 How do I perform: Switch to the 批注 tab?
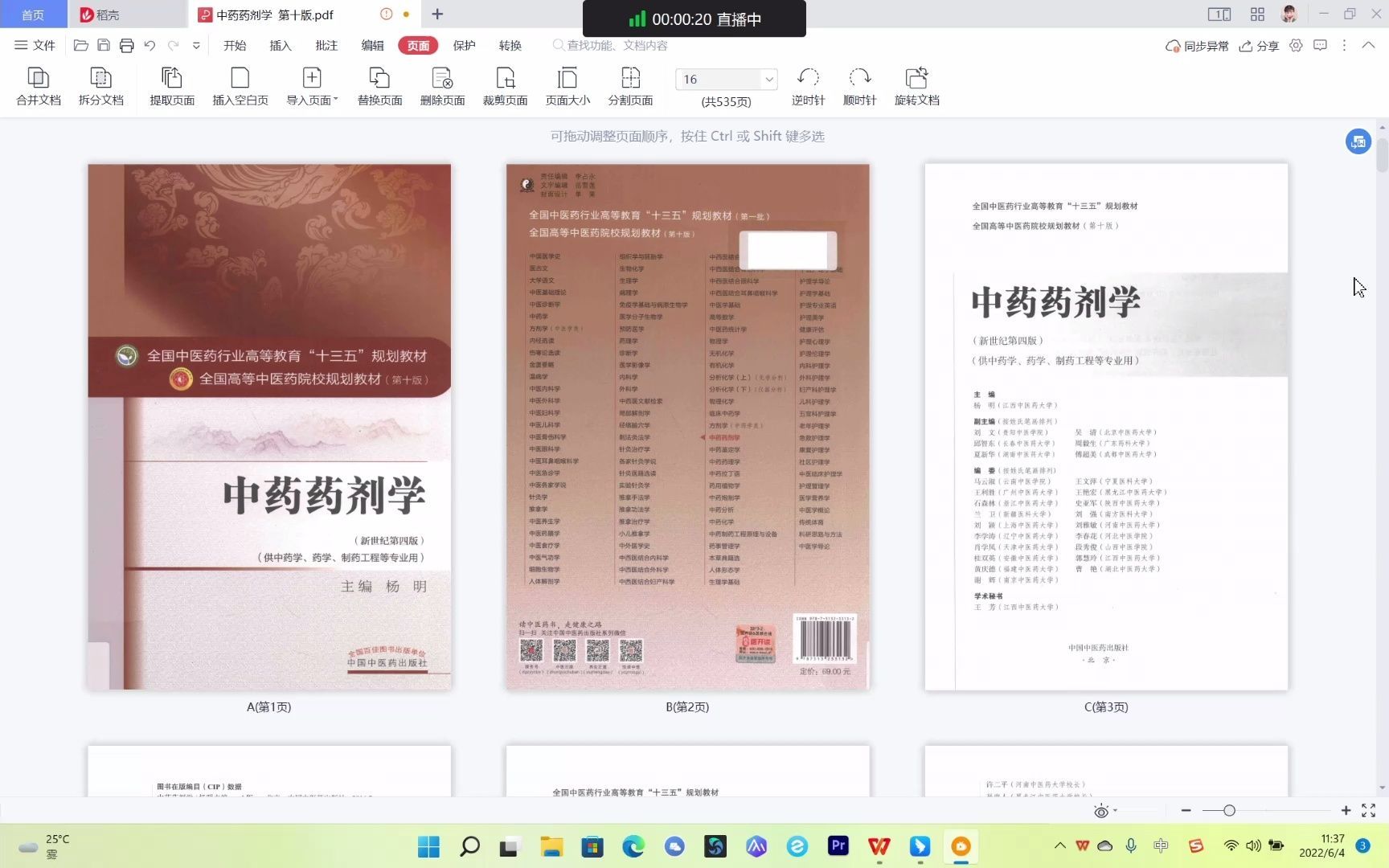point(326,46)
